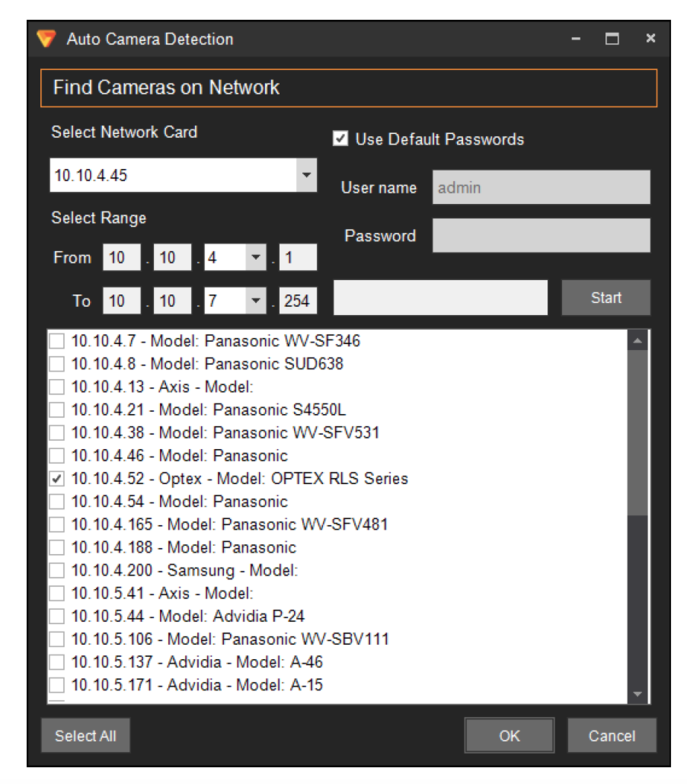Enable the 10.10.4.38 WV-SFV531 checkbox
The width and height of the screenshot is (687, 784).
pos(57,433)
